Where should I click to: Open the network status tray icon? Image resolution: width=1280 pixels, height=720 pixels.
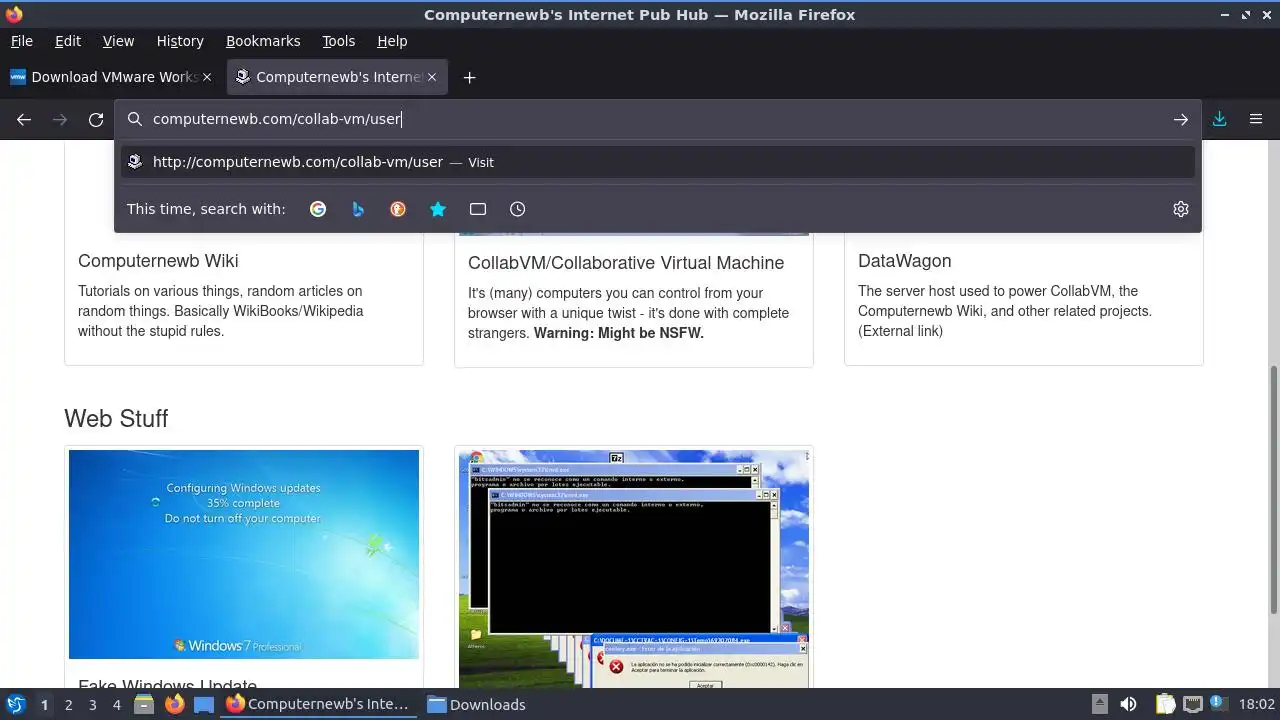pyautogui.click(x=1193, y=704)
